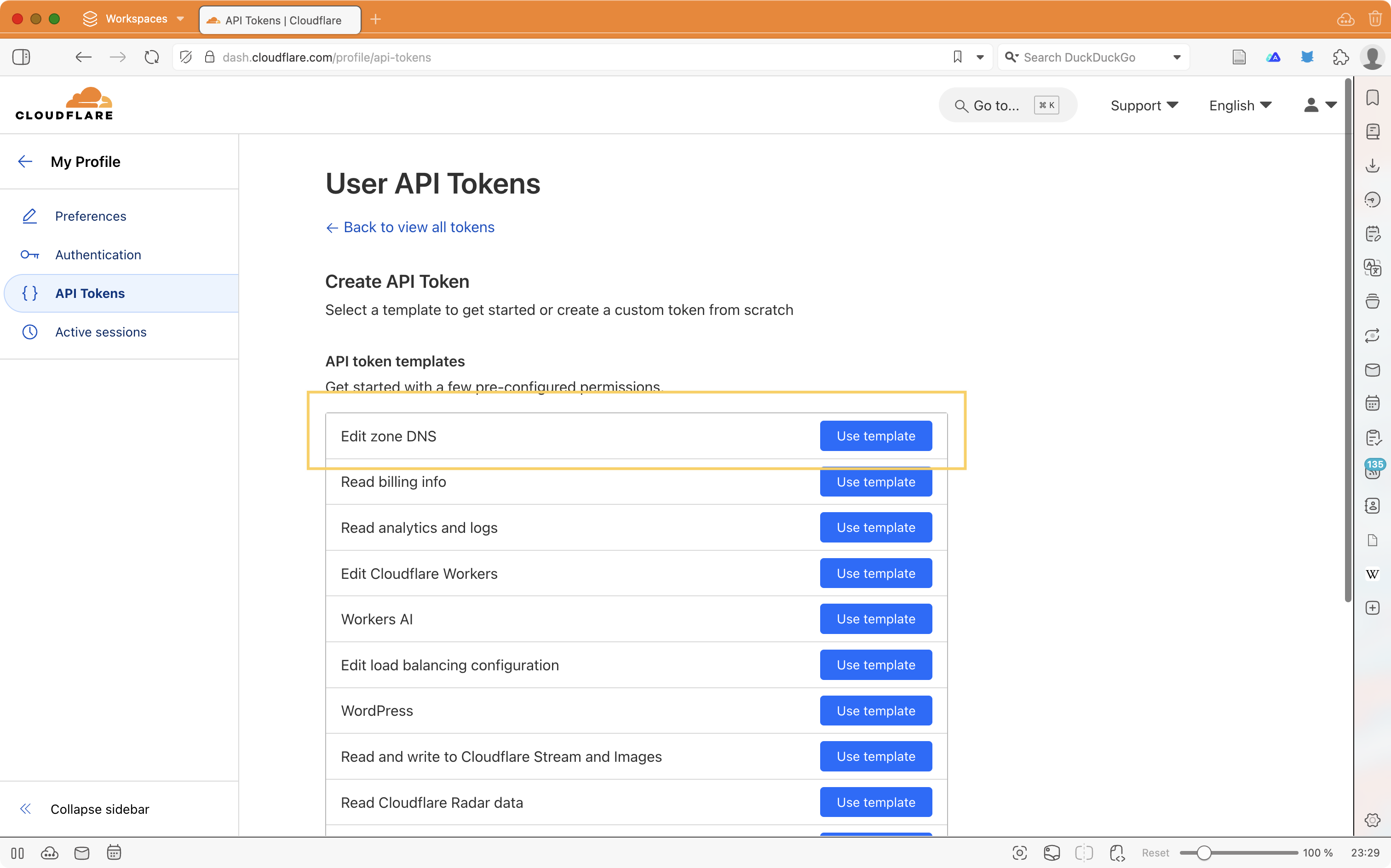Open the downloads panel icon

tap(1372, 166)
